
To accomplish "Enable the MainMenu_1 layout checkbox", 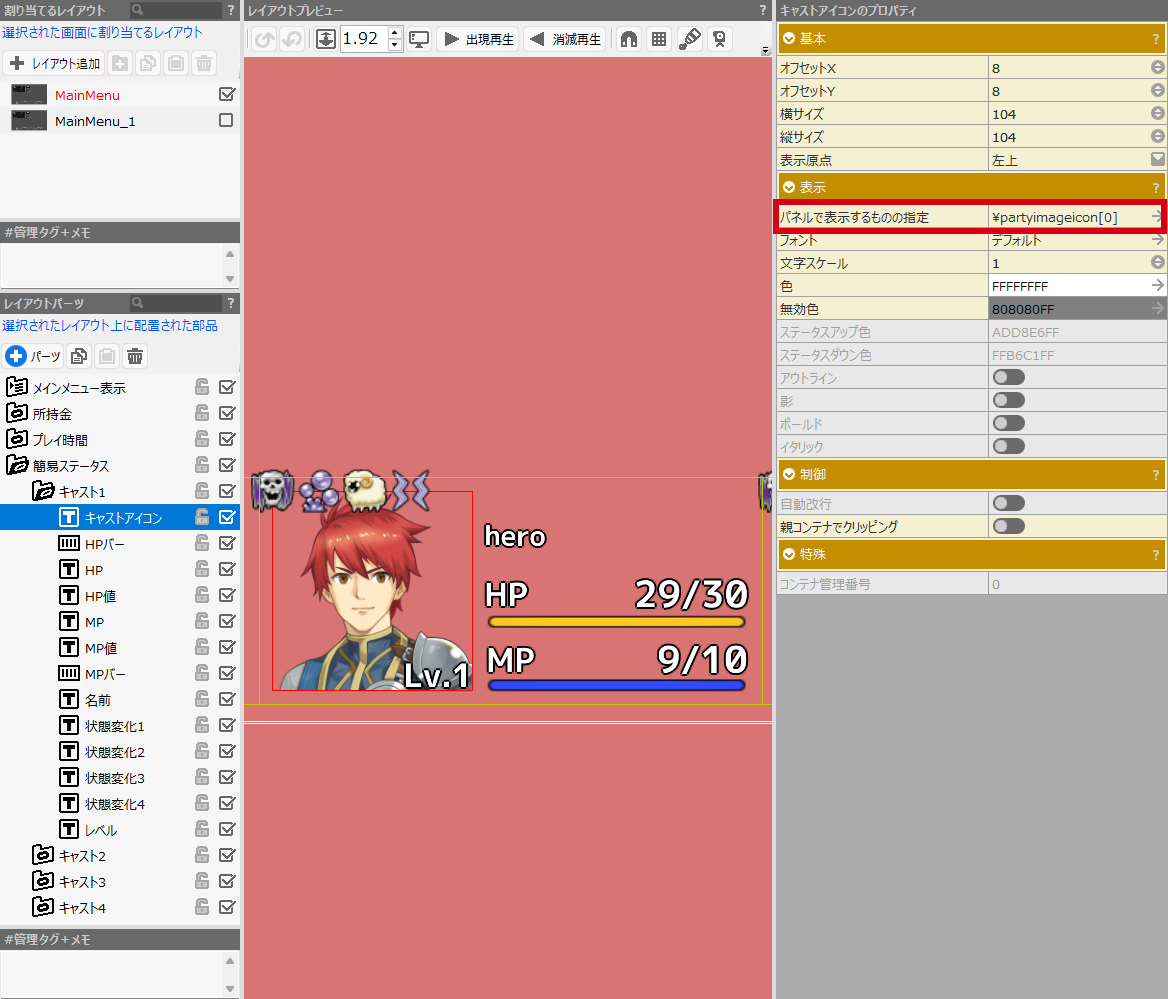I will click(x=226, y=121).
